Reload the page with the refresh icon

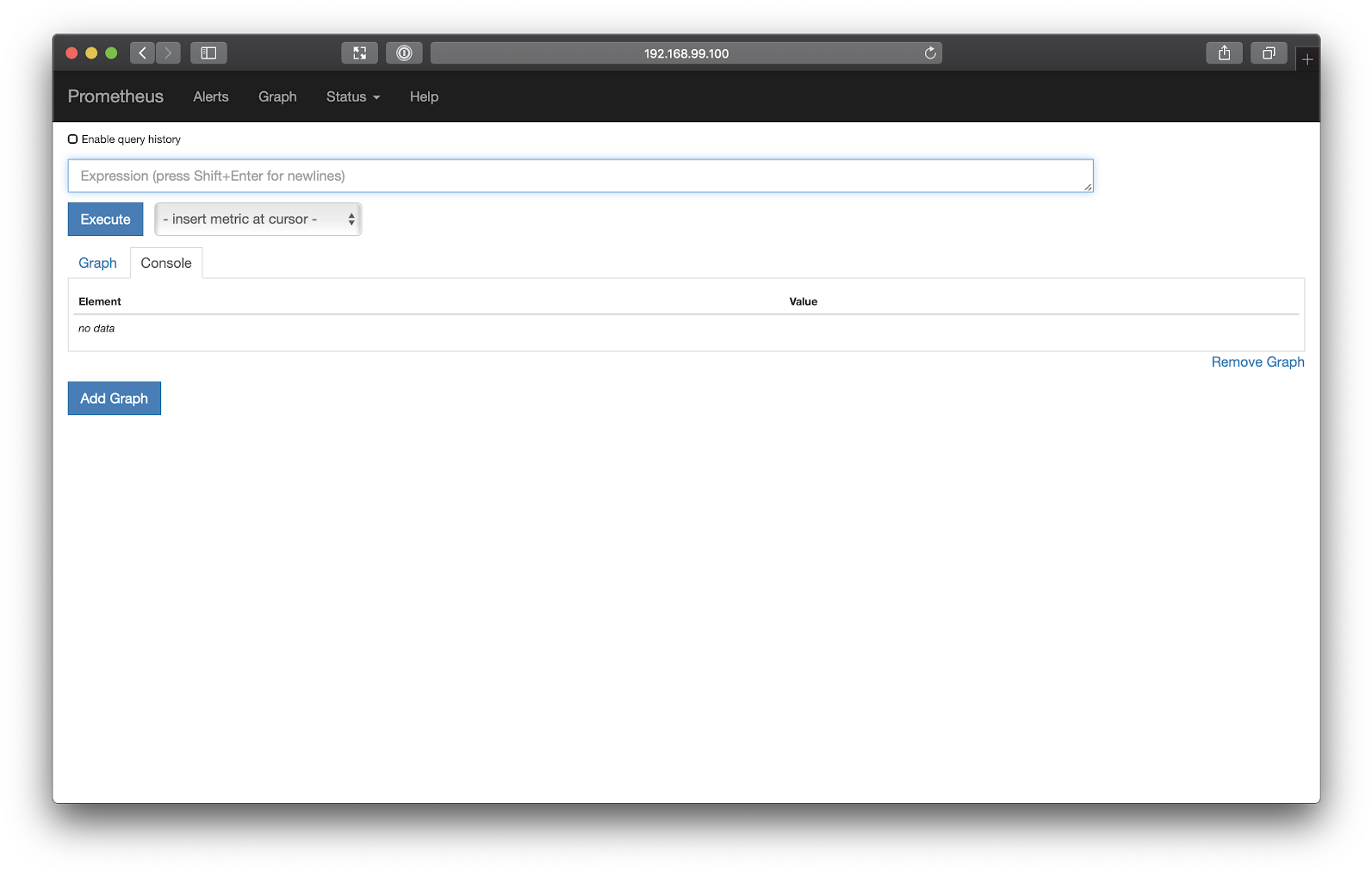(930, 53)
